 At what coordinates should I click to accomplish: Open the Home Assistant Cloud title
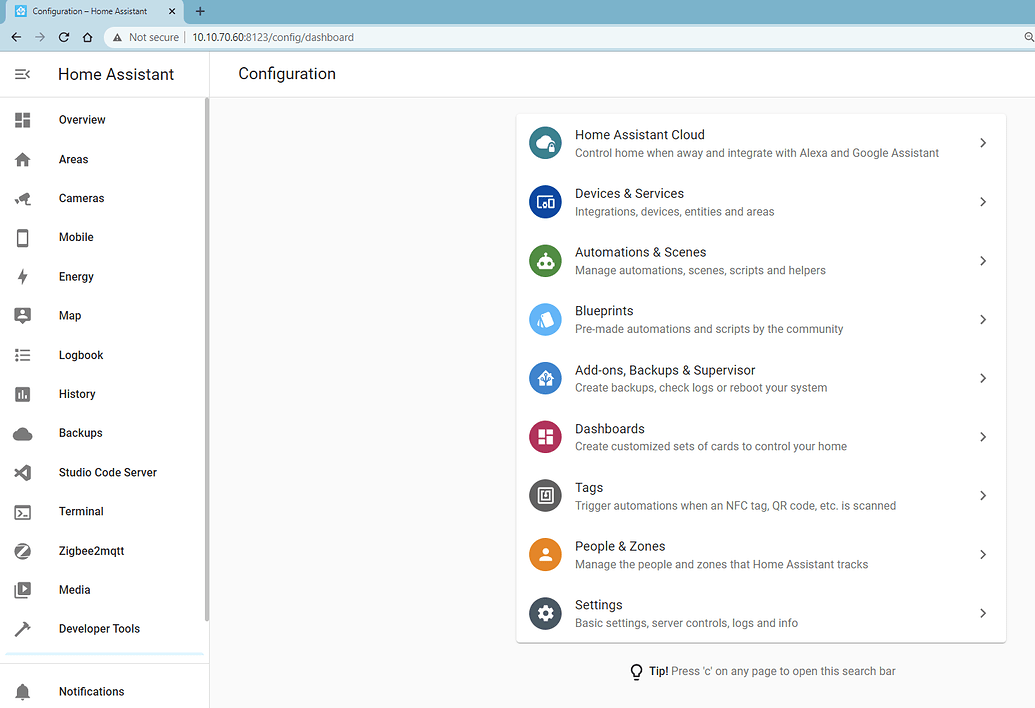(640, 135)
